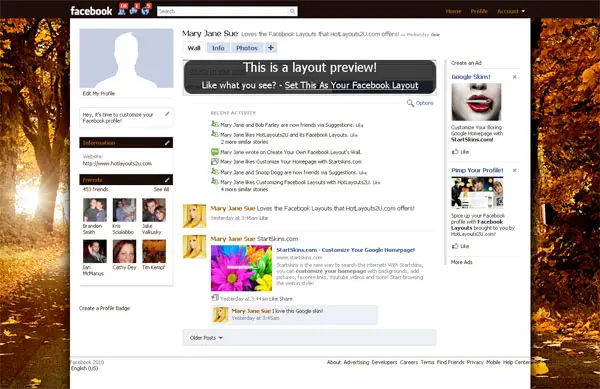The width and height of the screenshot is (600, 389).
Task: Click the Google Skins! ad title
Action: click(471, 77)
